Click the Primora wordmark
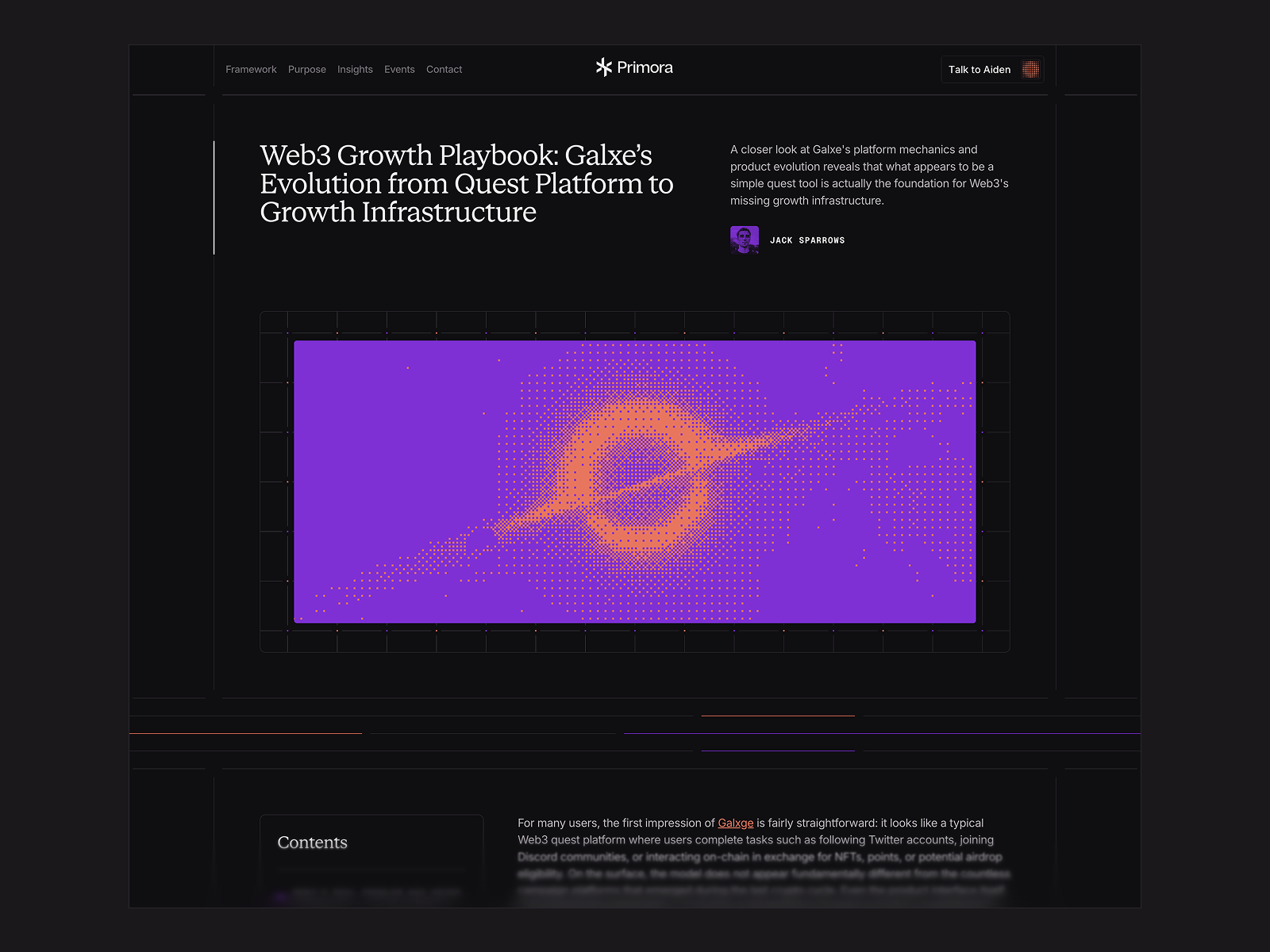This screenshot has height=952, width=1270. tap(645, 68)
